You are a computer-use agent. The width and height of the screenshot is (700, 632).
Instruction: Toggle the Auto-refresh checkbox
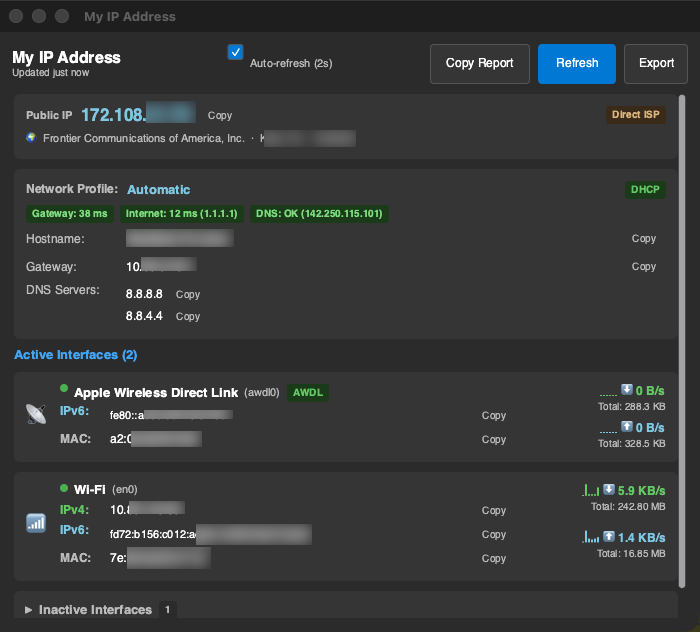(236, 53)
